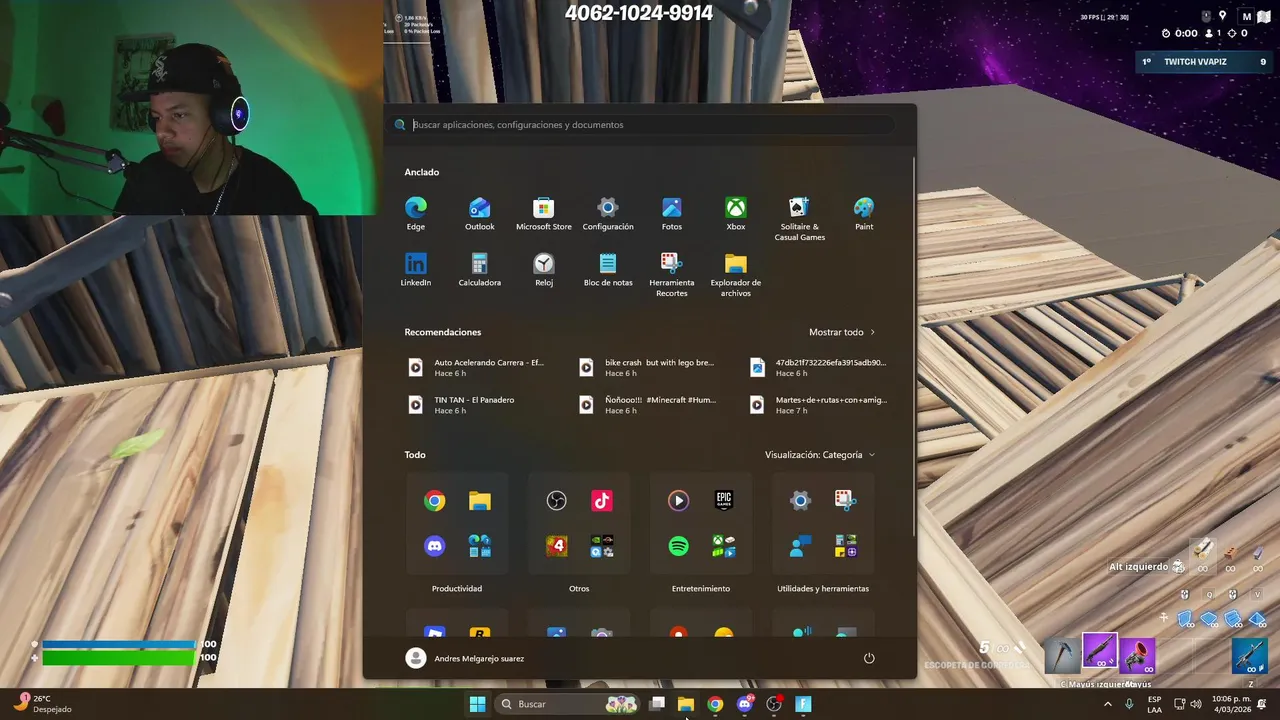The height and width of the screenshot is (720, 1280).
Task: Open the Edge pinned app
Action: pos(416,213)
